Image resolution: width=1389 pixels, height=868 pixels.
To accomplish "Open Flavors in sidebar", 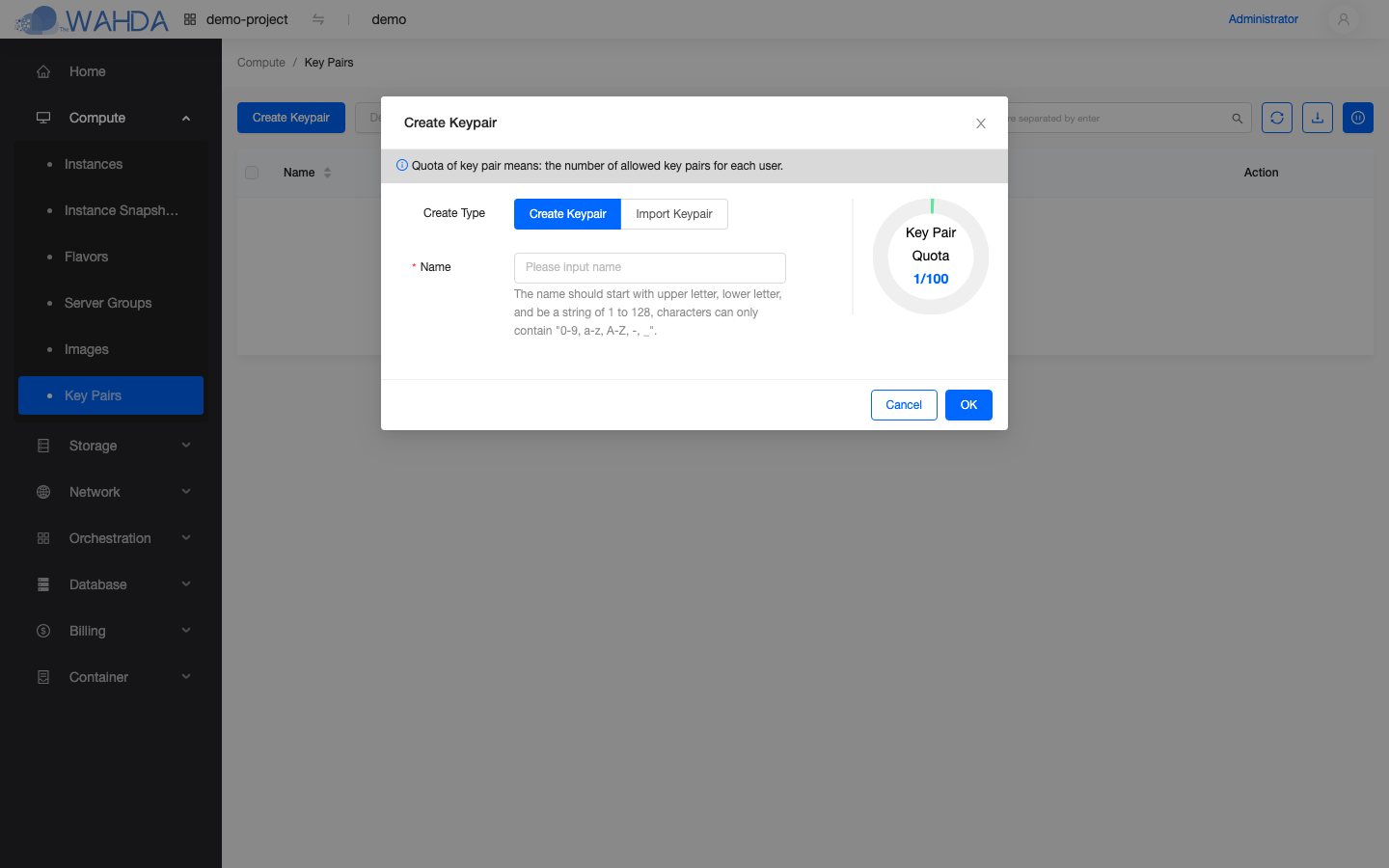I will click(111, 257).
